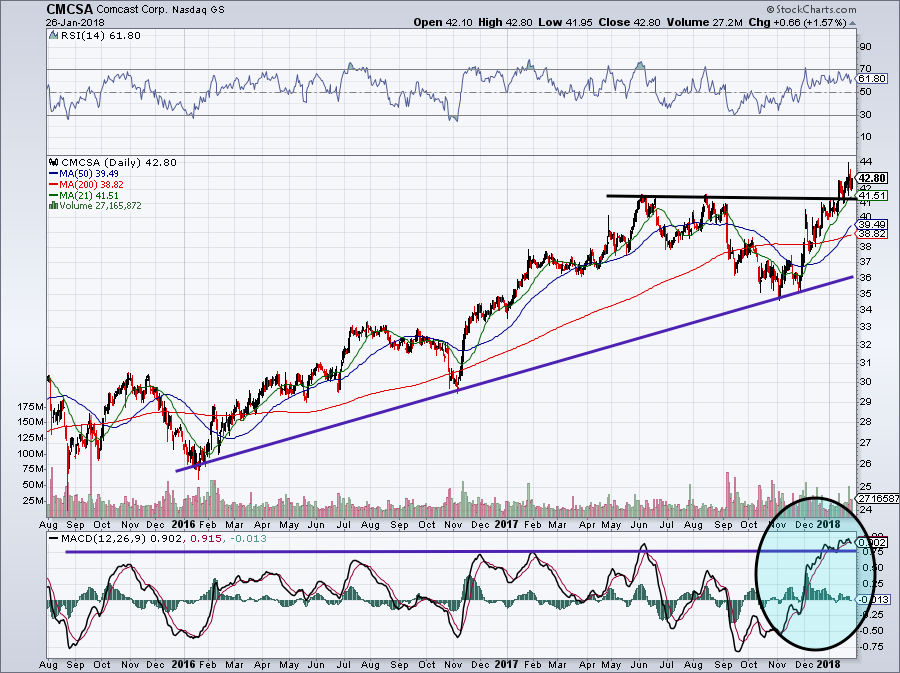This screenshot has height=673, width=900.
Task: Click the volume bars icon beside Volume 27,165,872
Action: 54,205
